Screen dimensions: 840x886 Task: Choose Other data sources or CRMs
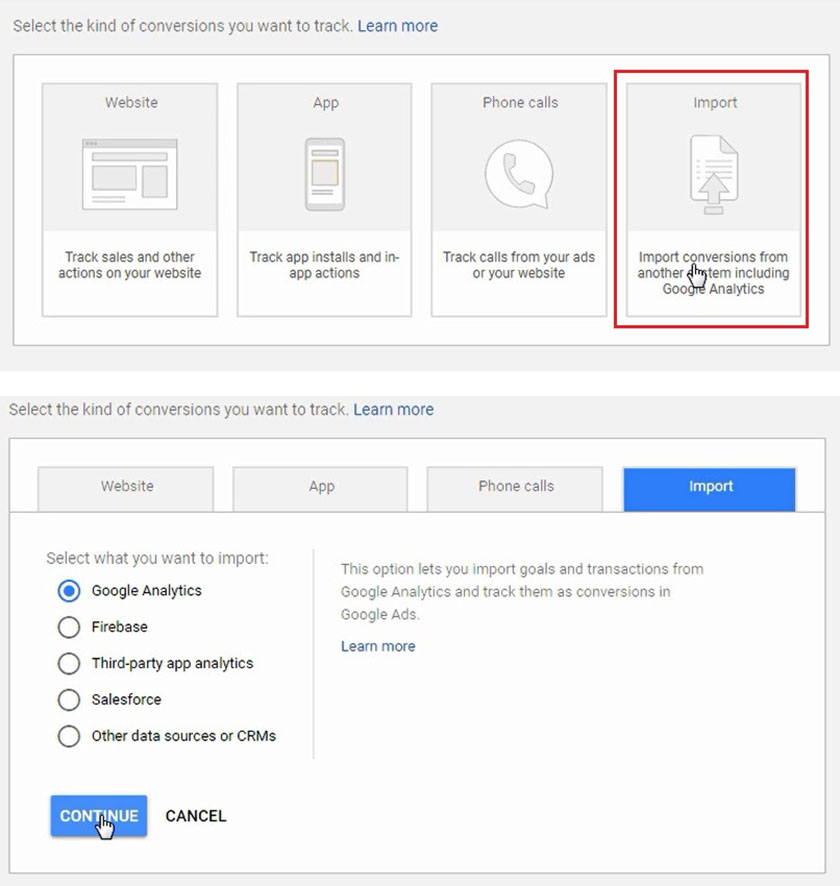(x=69, y=736)
